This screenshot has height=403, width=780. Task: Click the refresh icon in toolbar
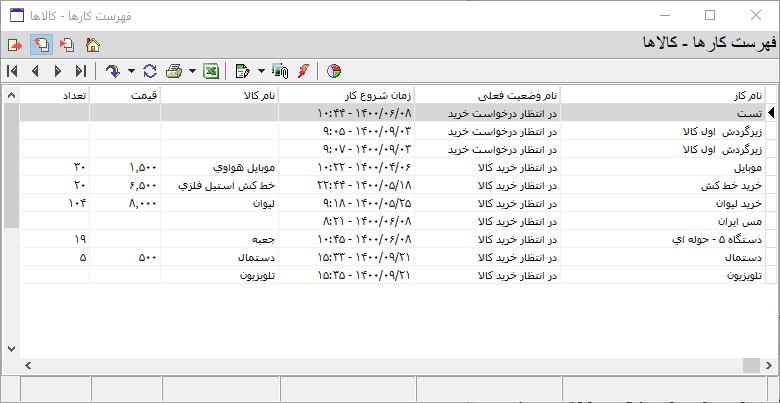(x=150, y=71)
